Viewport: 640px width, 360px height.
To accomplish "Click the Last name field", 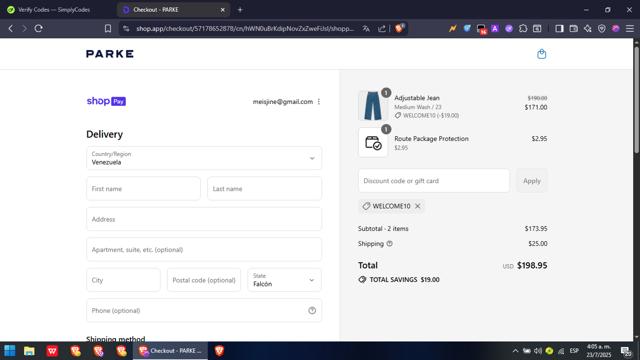I will [x=264, y=189].
